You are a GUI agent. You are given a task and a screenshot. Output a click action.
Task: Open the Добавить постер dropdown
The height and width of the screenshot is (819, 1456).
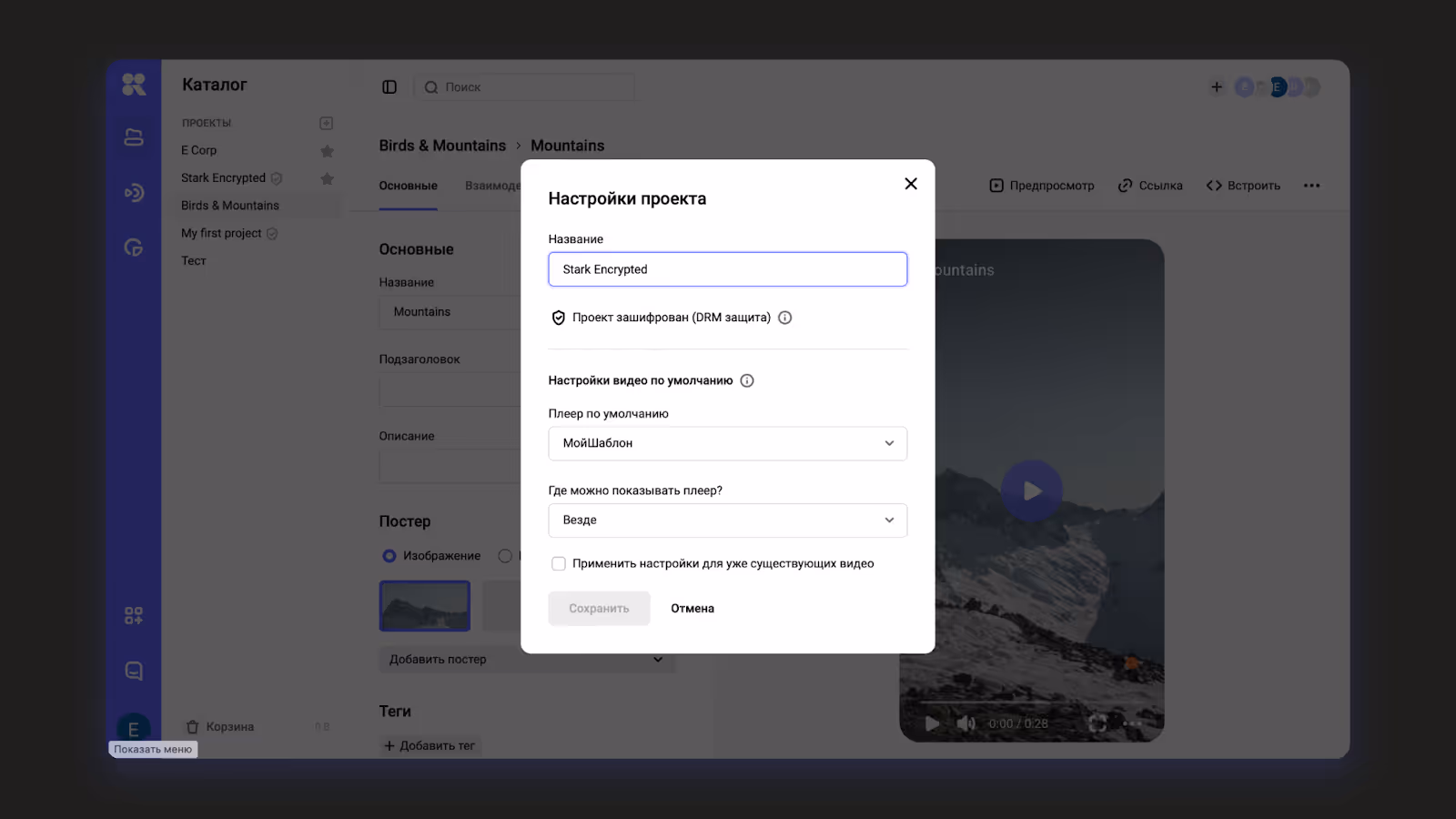tap(526, 660)
